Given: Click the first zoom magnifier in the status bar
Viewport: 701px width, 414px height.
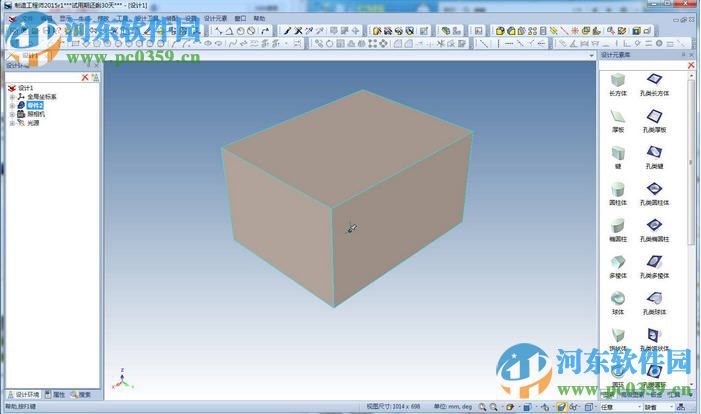Looking at the screenshot, I should click(x=482, y=407).
